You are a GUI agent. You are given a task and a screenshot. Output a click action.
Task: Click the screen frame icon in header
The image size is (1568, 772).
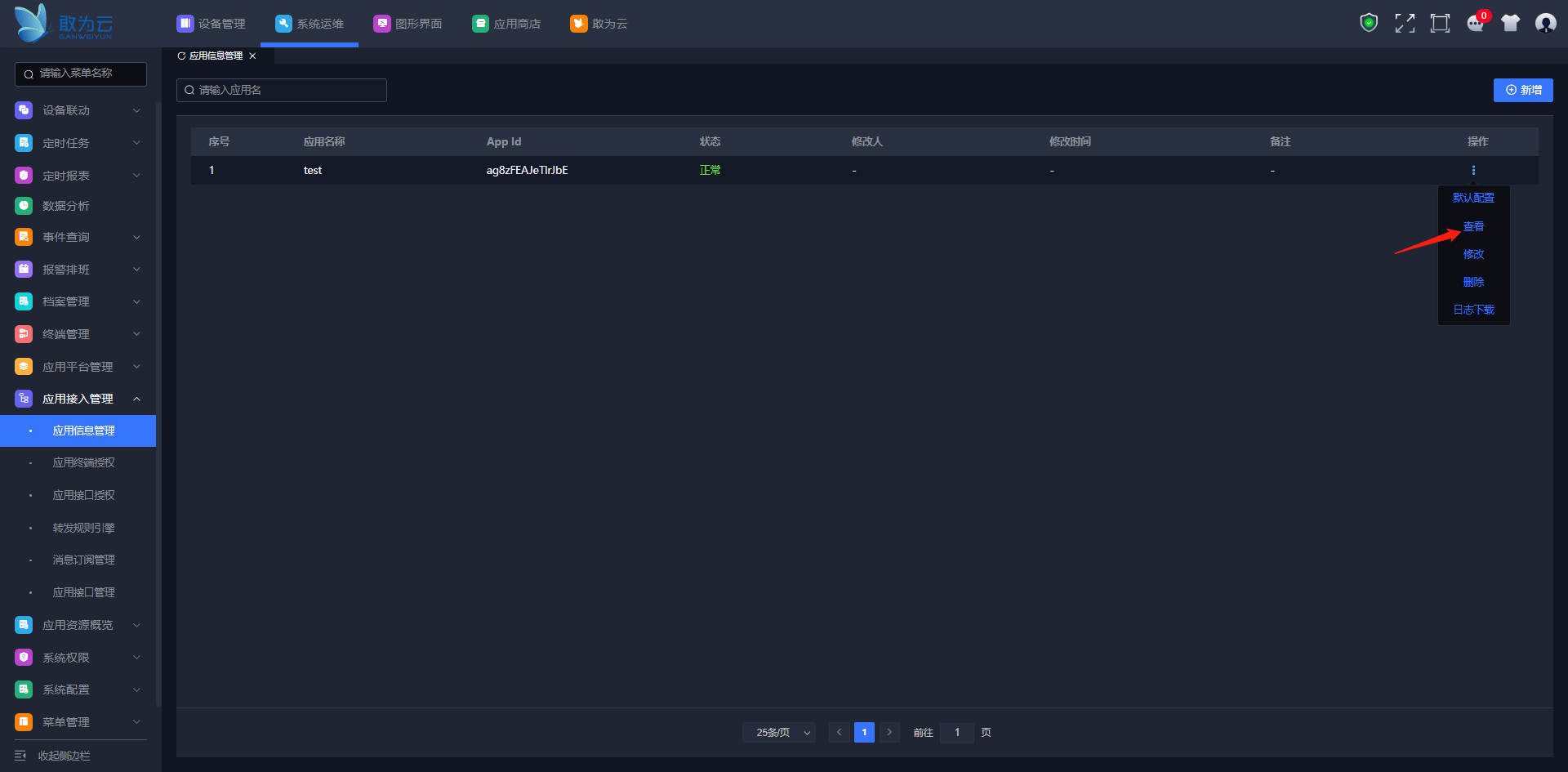(x=1440, y=23)
